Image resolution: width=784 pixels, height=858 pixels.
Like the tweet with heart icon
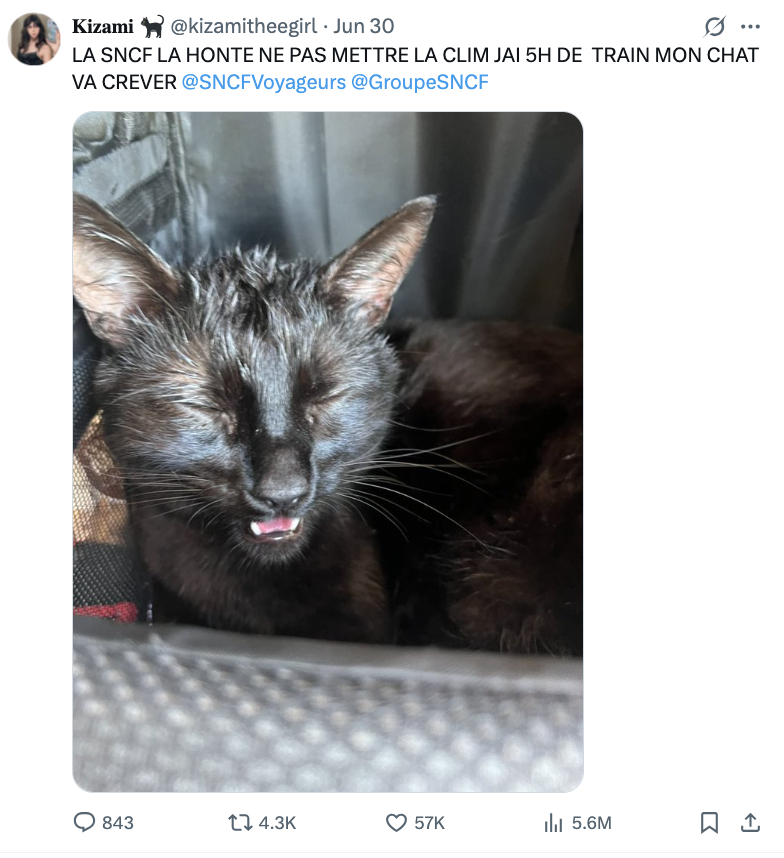pyautogui.click(x=397, y=822)
